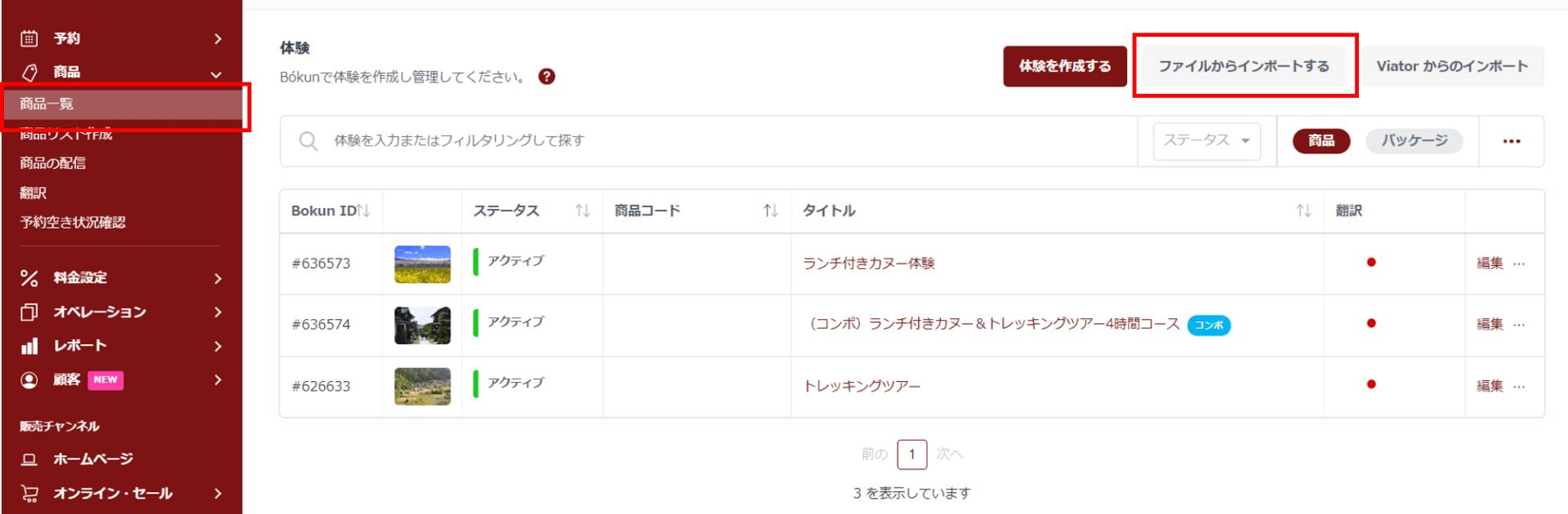
Task: Switch to パッケージ filter pill
Action: click(1414, 141)
